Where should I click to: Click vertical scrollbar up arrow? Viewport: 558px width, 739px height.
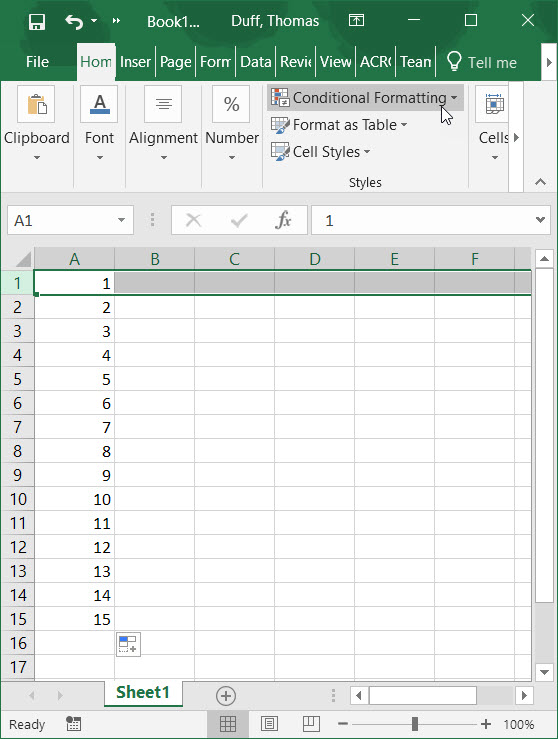pyautogui.click(x=544, y=259)
